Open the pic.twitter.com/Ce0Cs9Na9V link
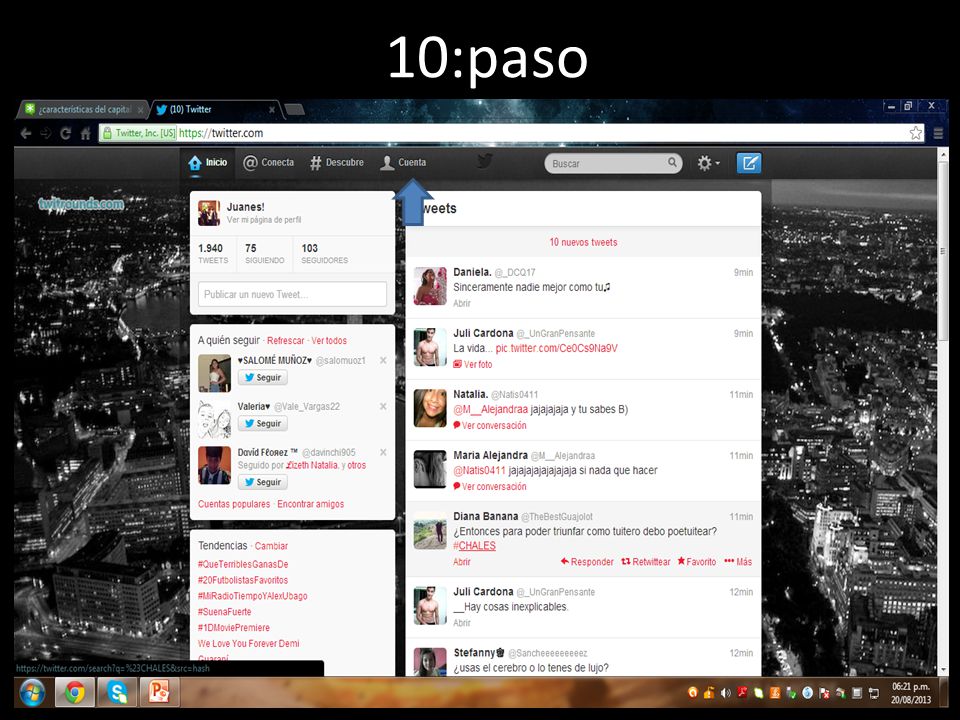Image resolution: width=960 pixels, height=720 pixels. pos(557,348)
